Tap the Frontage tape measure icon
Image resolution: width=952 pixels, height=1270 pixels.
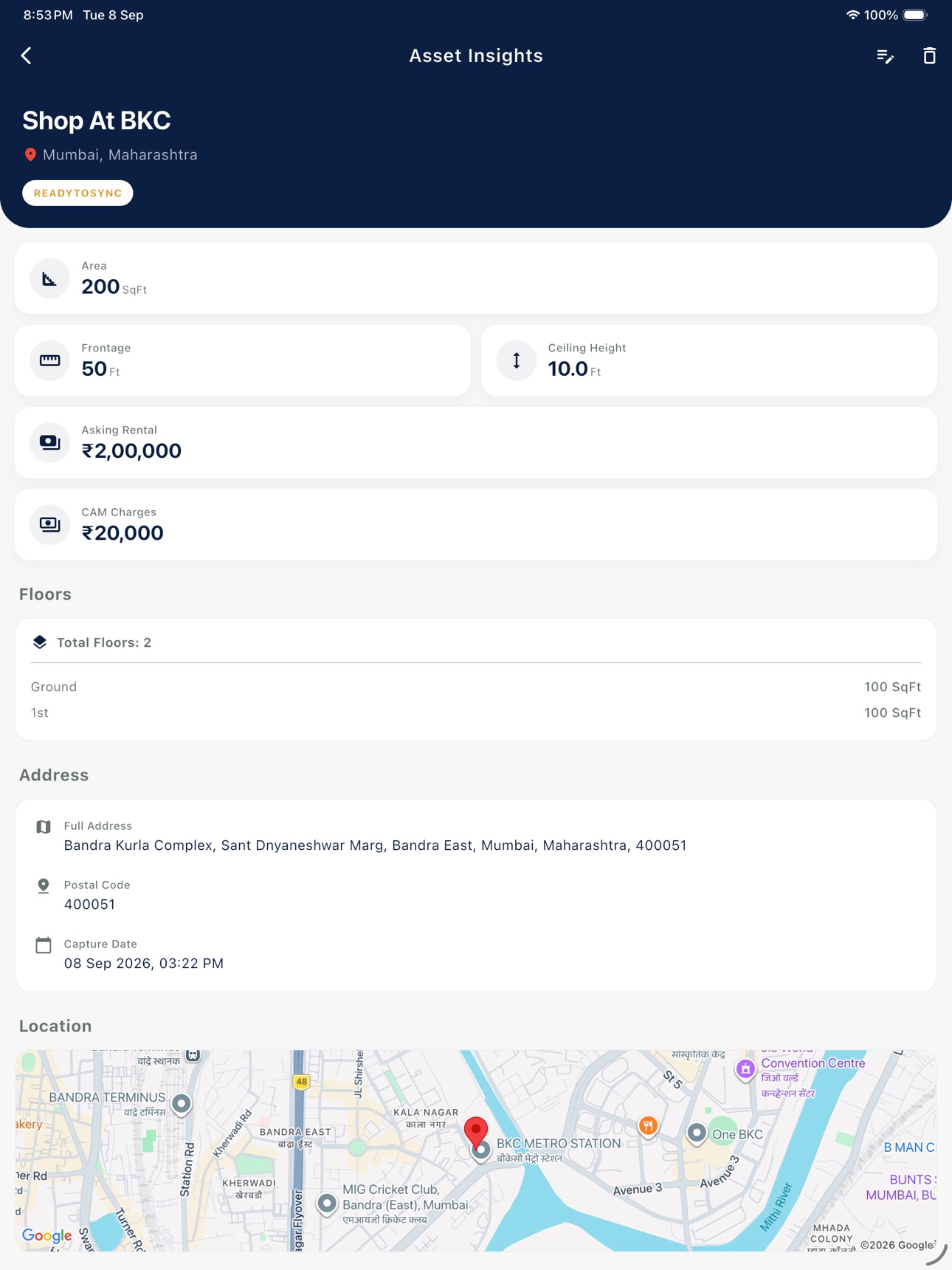coord(49,360)
